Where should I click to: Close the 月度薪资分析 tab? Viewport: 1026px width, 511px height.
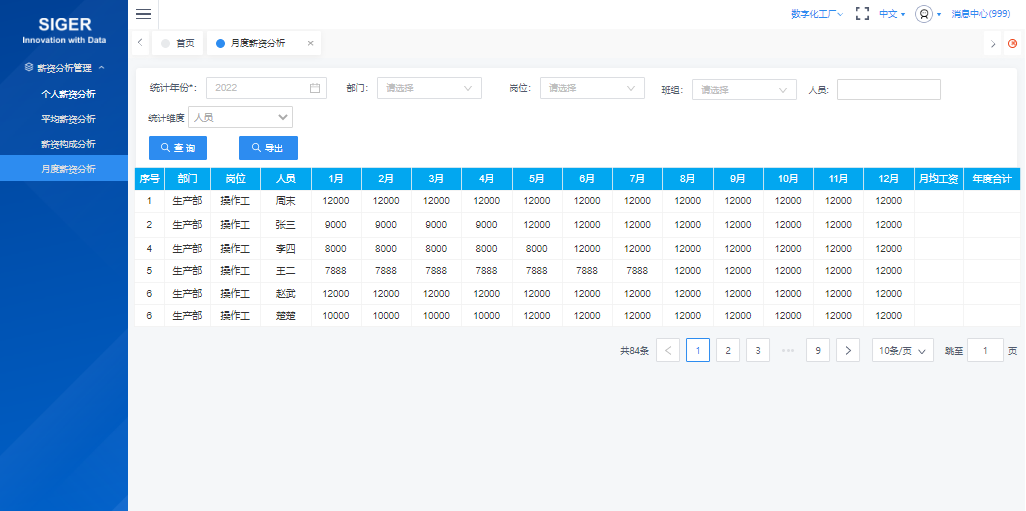pos(310,43)
